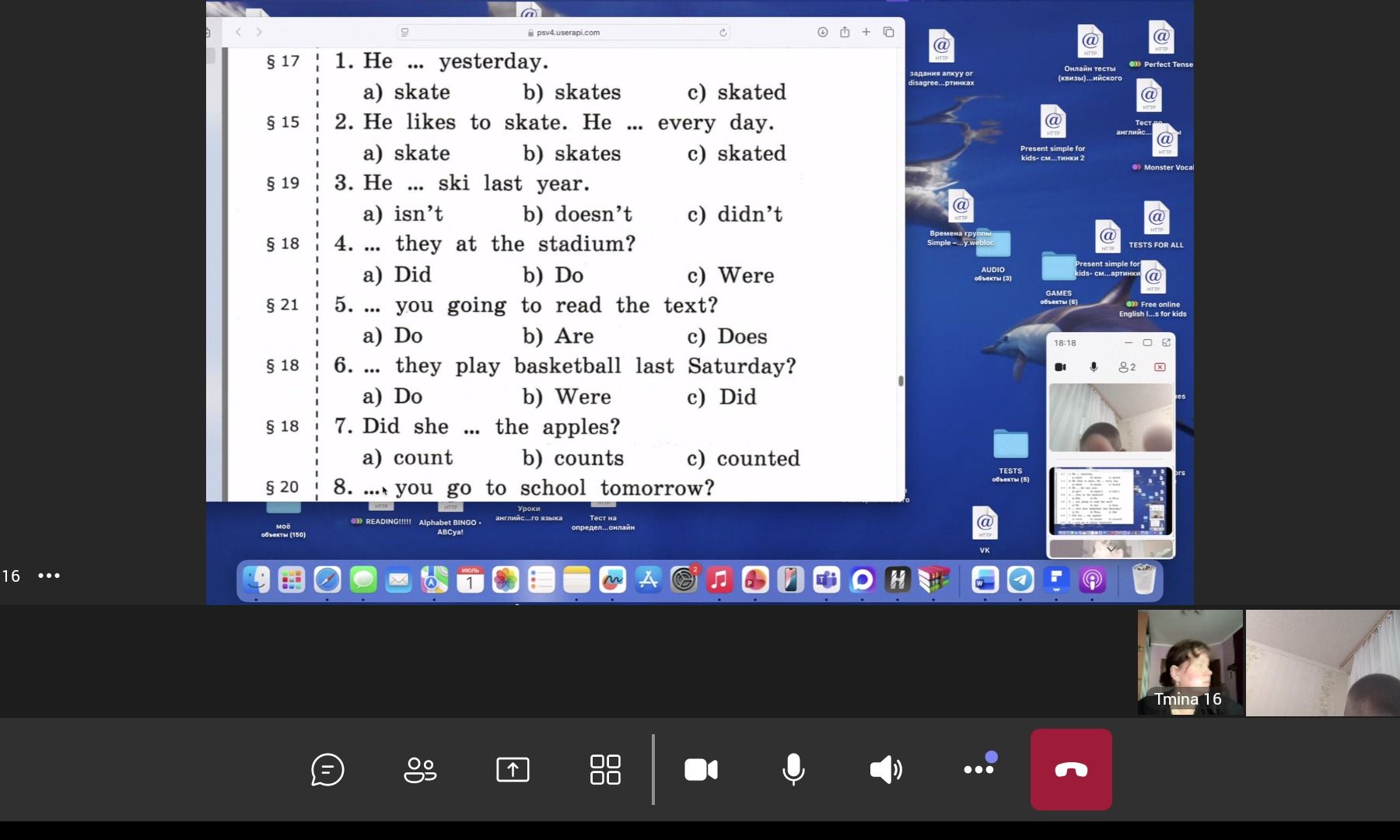Toggle camera in the small call window

point(1060,367)
